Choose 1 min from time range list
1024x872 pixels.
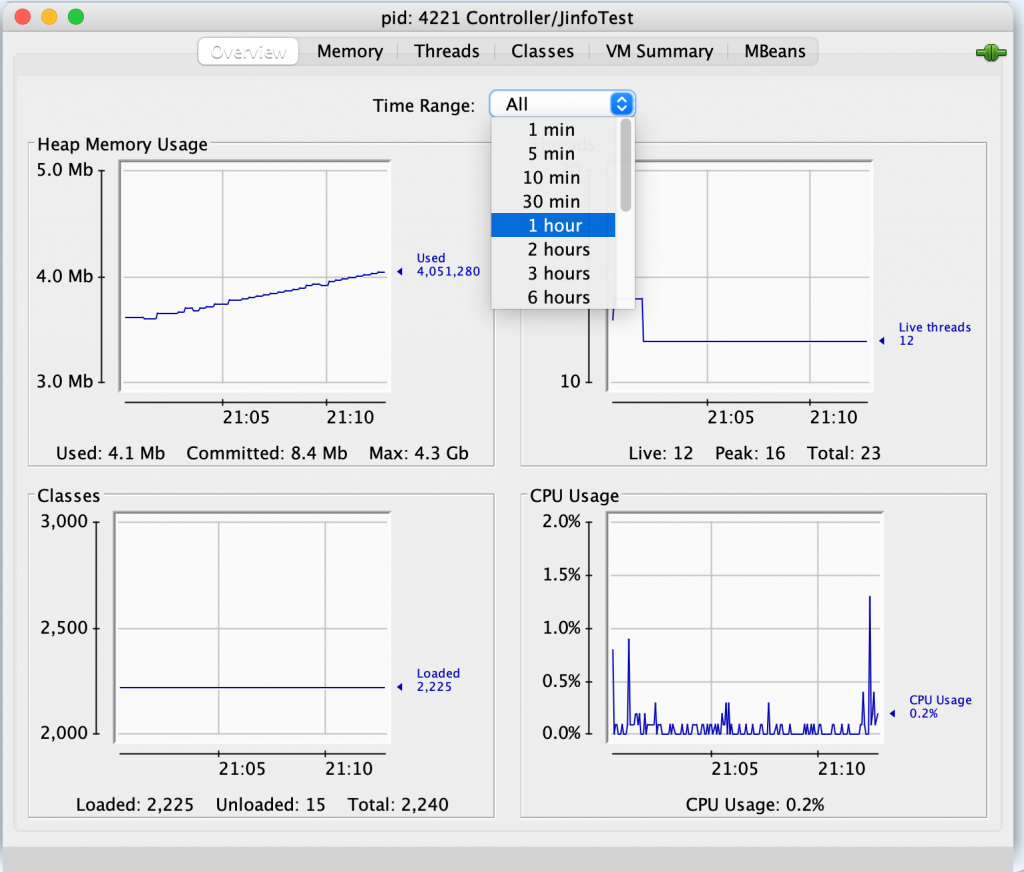(x=552, y=129)
